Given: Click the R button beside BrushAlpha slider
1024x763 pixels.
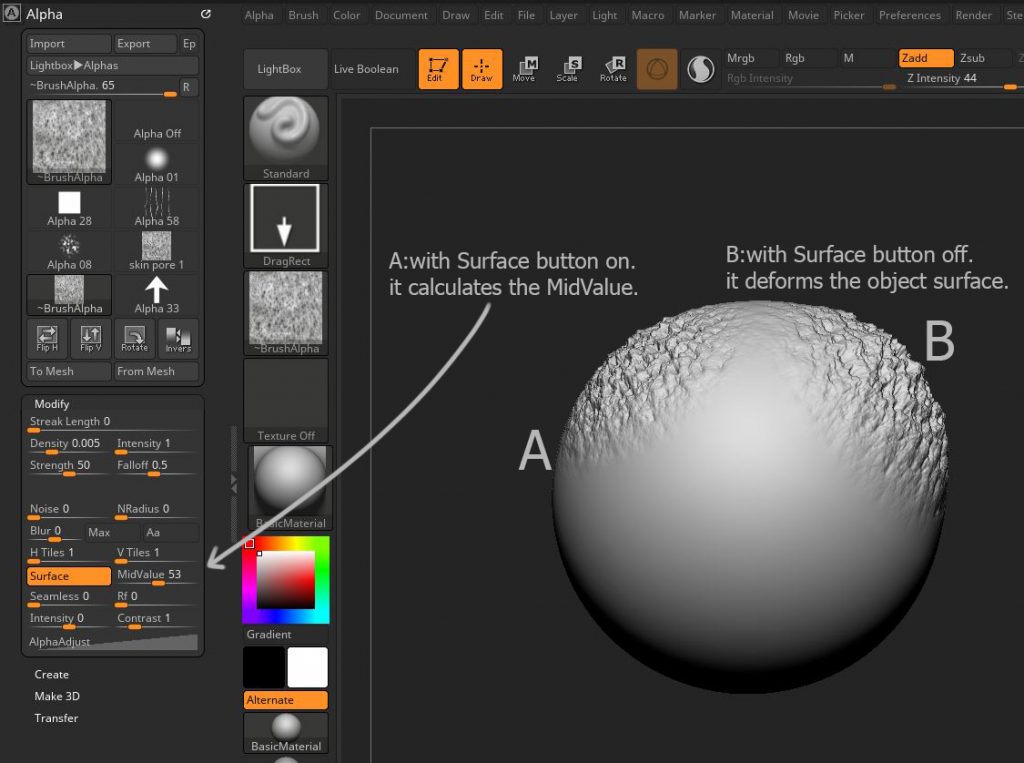Looking at the screenshot, I should pyautogui.click(x=187, y=87).
